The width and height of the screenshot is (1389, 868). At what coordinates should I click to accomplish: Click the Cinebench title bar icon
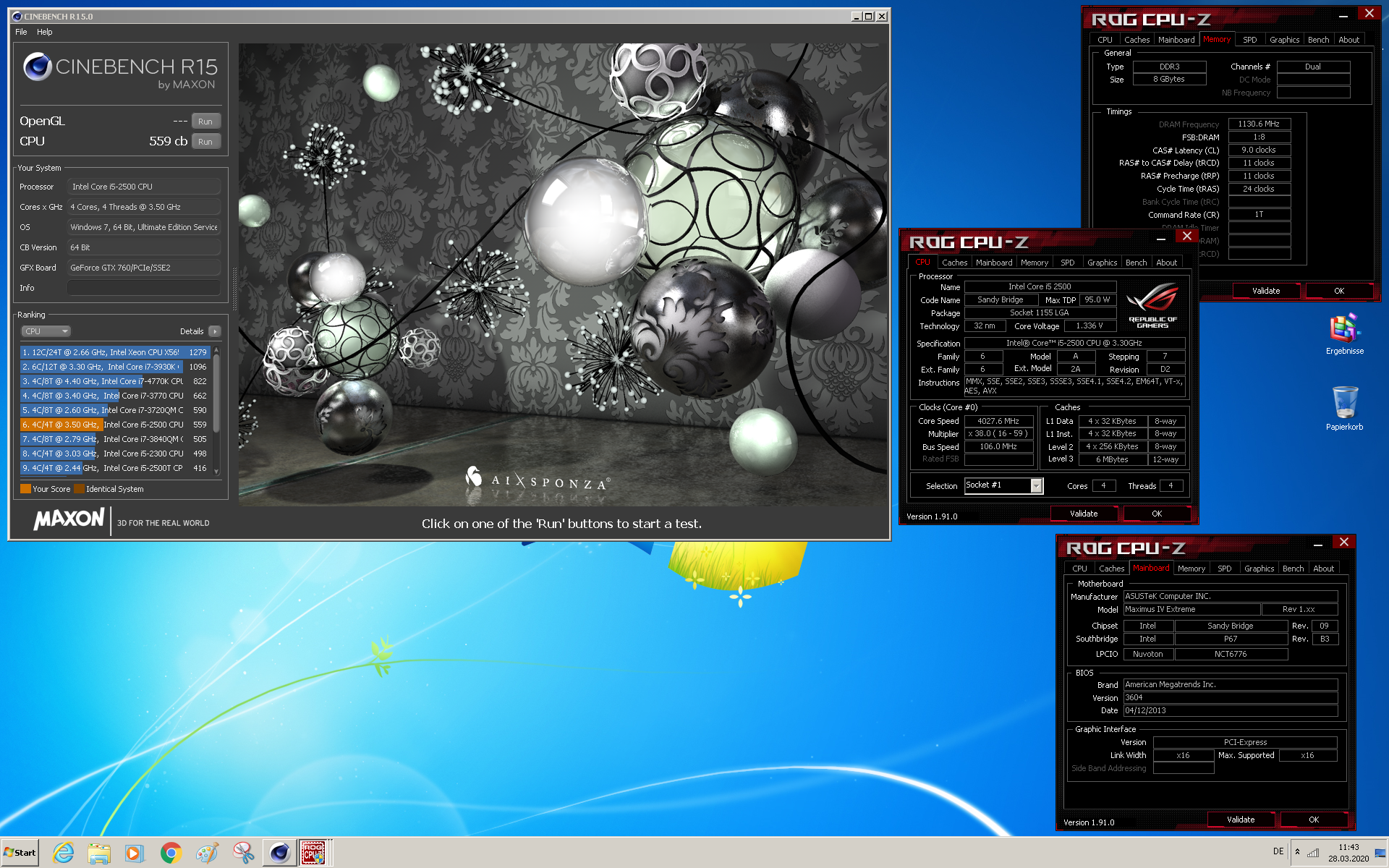(17, 16)
